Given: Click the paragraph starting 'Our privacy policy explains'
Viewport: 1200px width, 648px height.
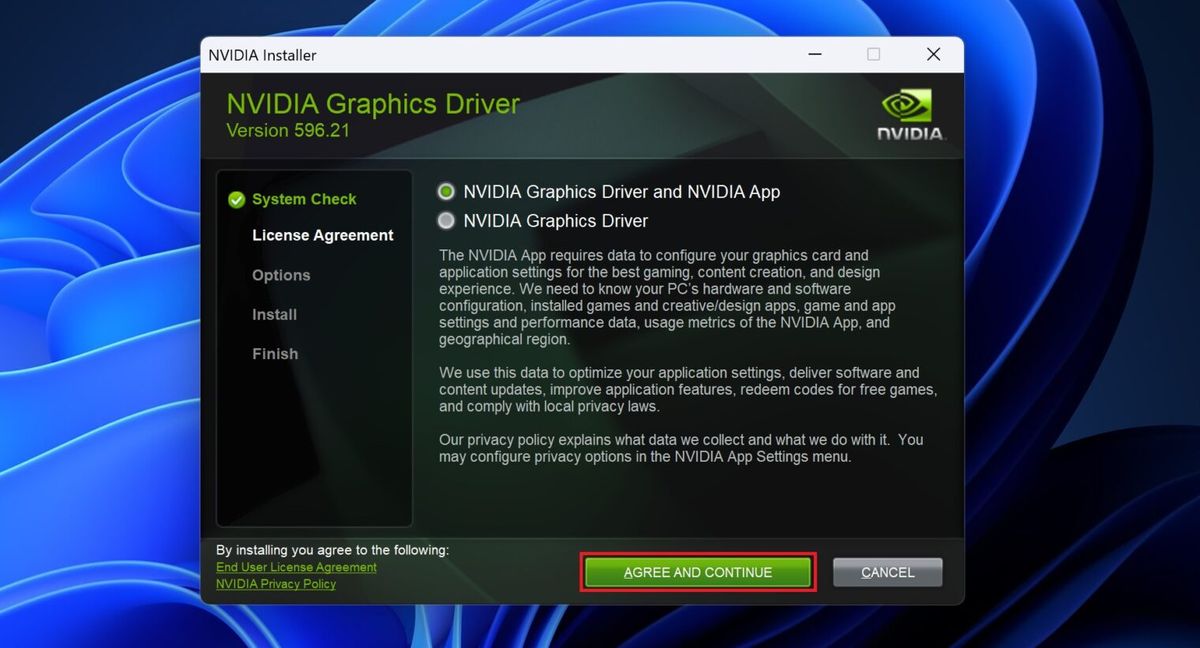Looking at the screenshot, I should coord(681,448).
